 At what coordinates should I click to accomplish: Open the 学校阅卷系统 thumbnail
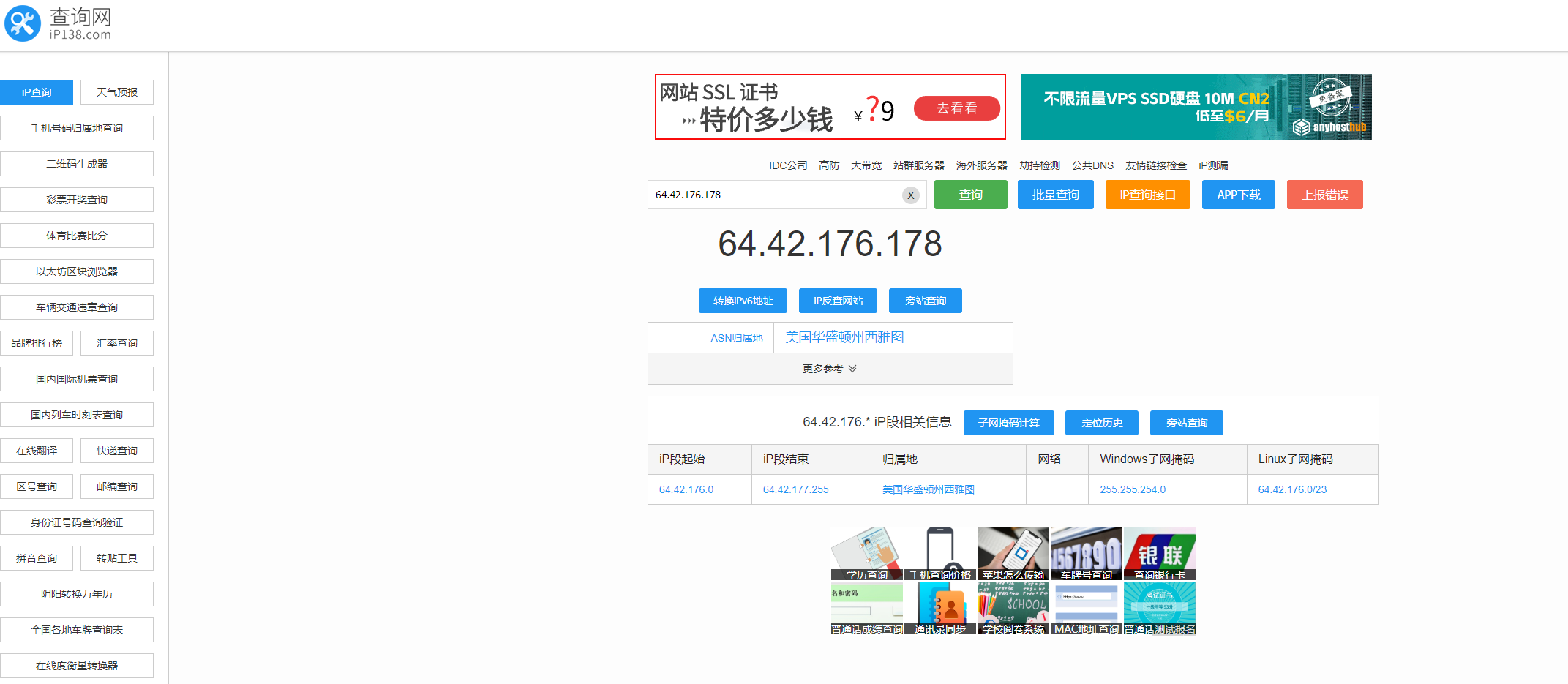[x=1013, y=608]
